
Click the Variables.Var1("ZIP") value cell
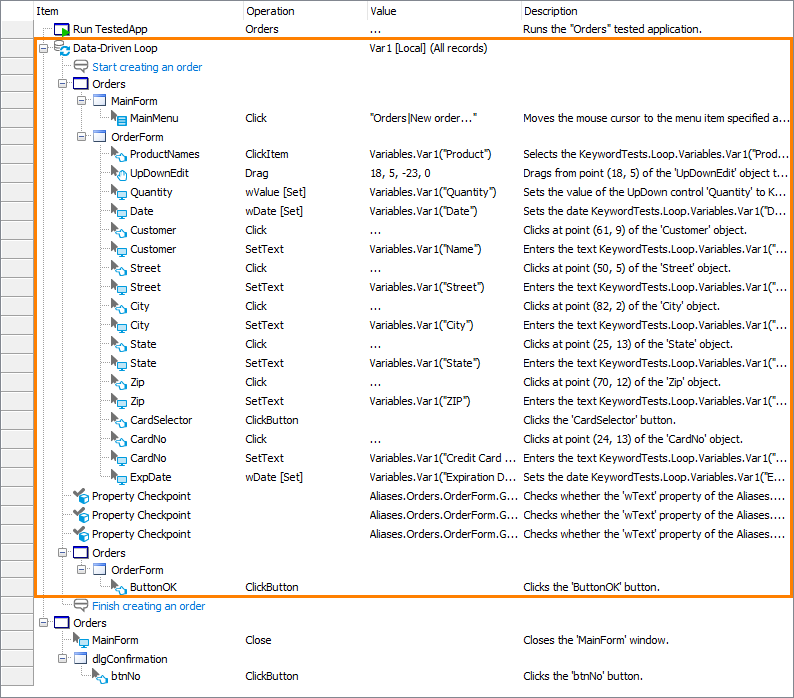(x=420, y=401)
